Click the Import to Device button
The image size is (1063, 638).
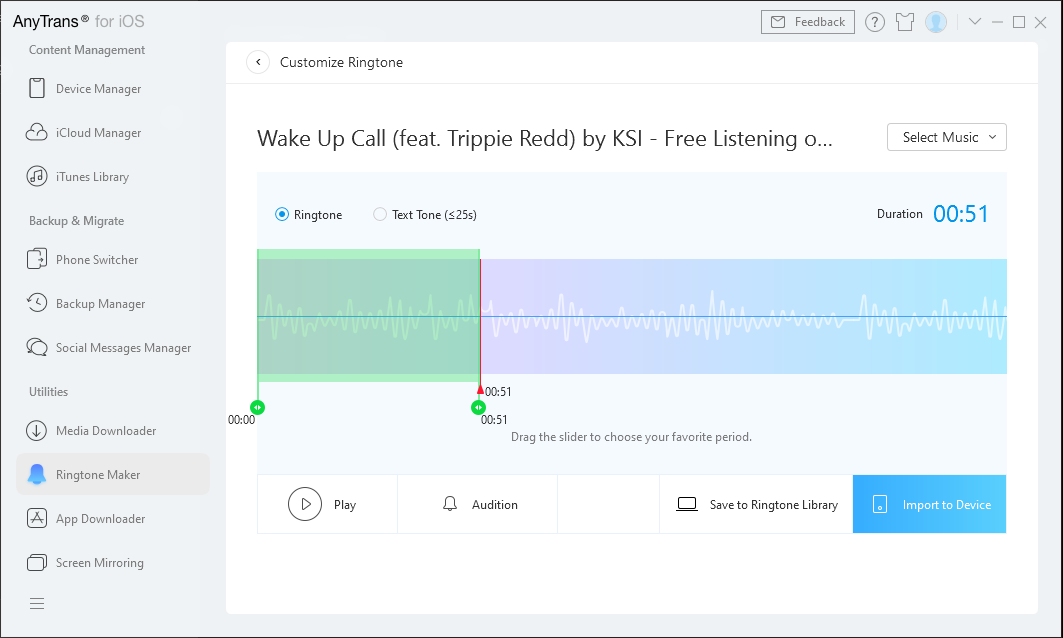coord(929,505)
